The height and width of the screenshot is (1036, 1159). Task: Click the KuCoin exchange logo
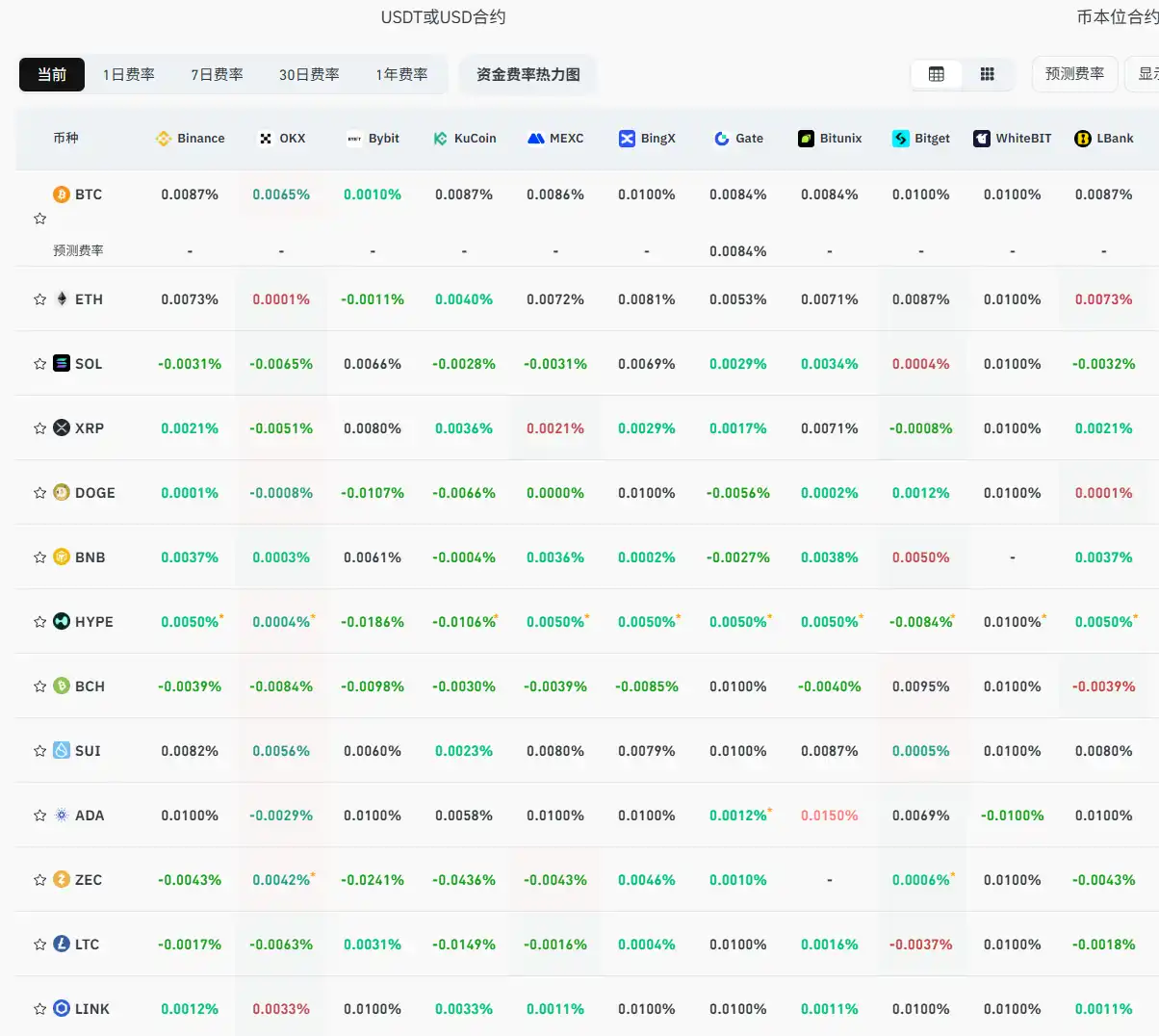[440, 138]
